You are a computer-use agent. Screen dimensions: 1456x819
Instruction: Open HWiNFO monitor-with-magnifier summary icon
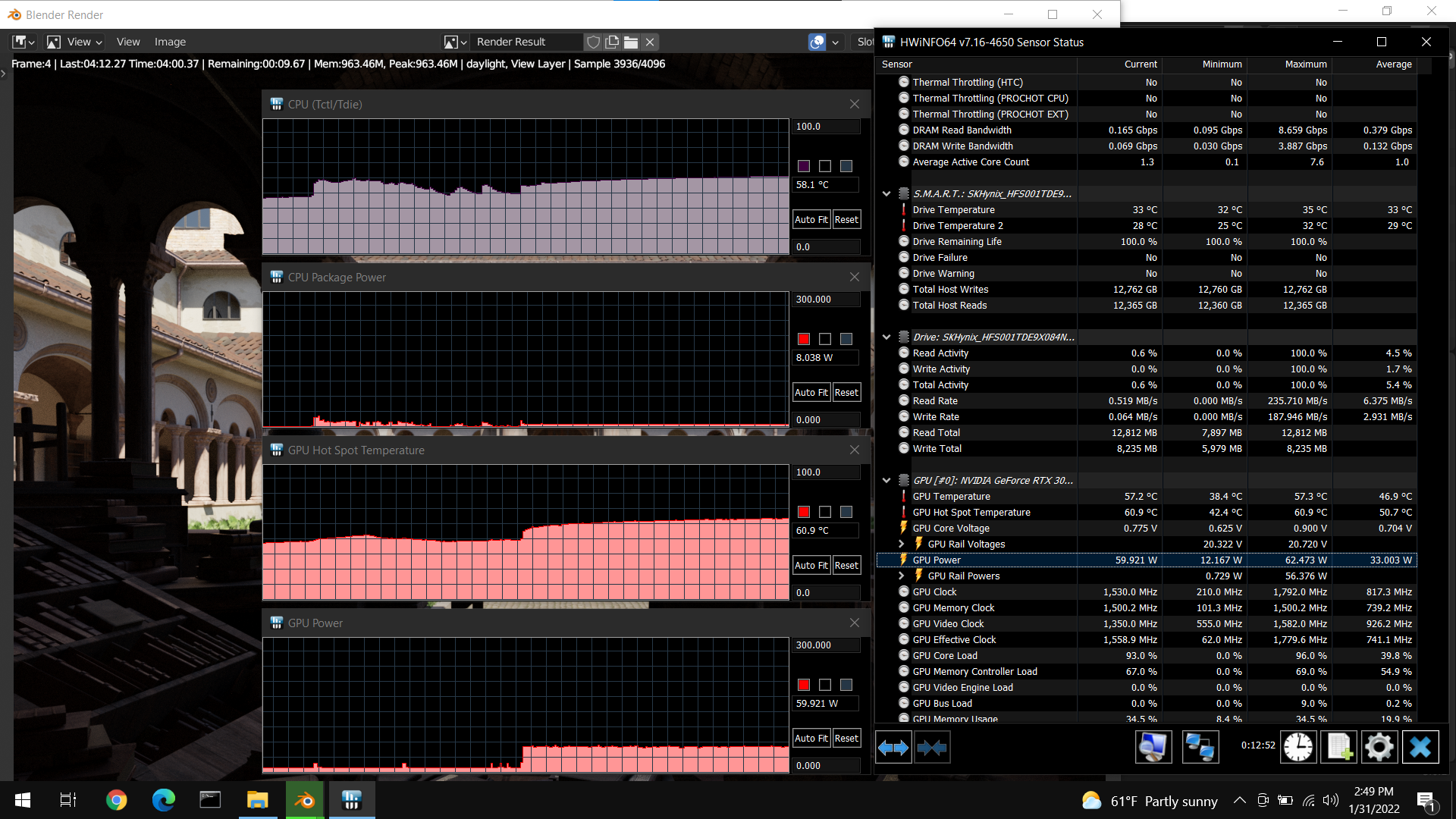tap(1153, 747)
